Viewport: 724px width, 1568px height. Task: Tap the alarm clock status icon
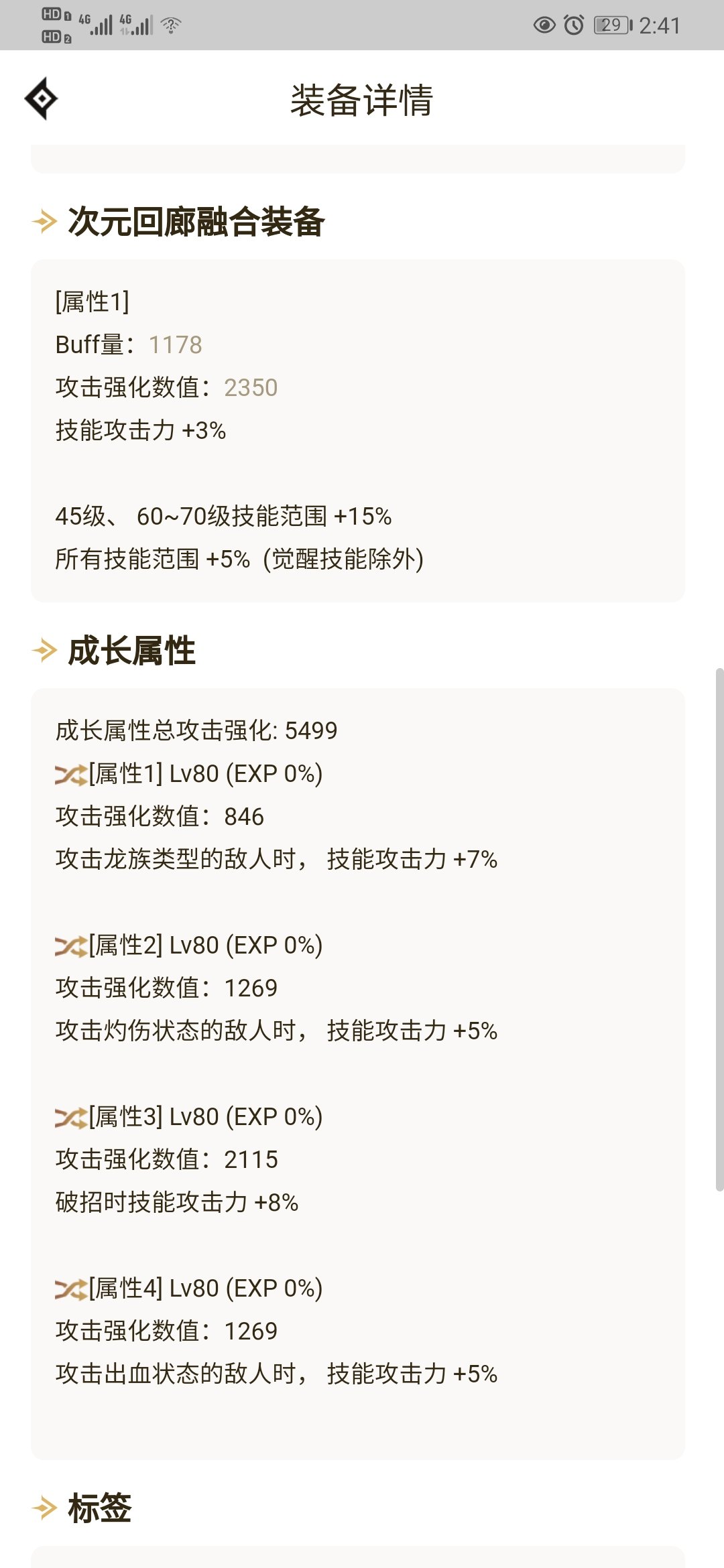click(574, 25)
